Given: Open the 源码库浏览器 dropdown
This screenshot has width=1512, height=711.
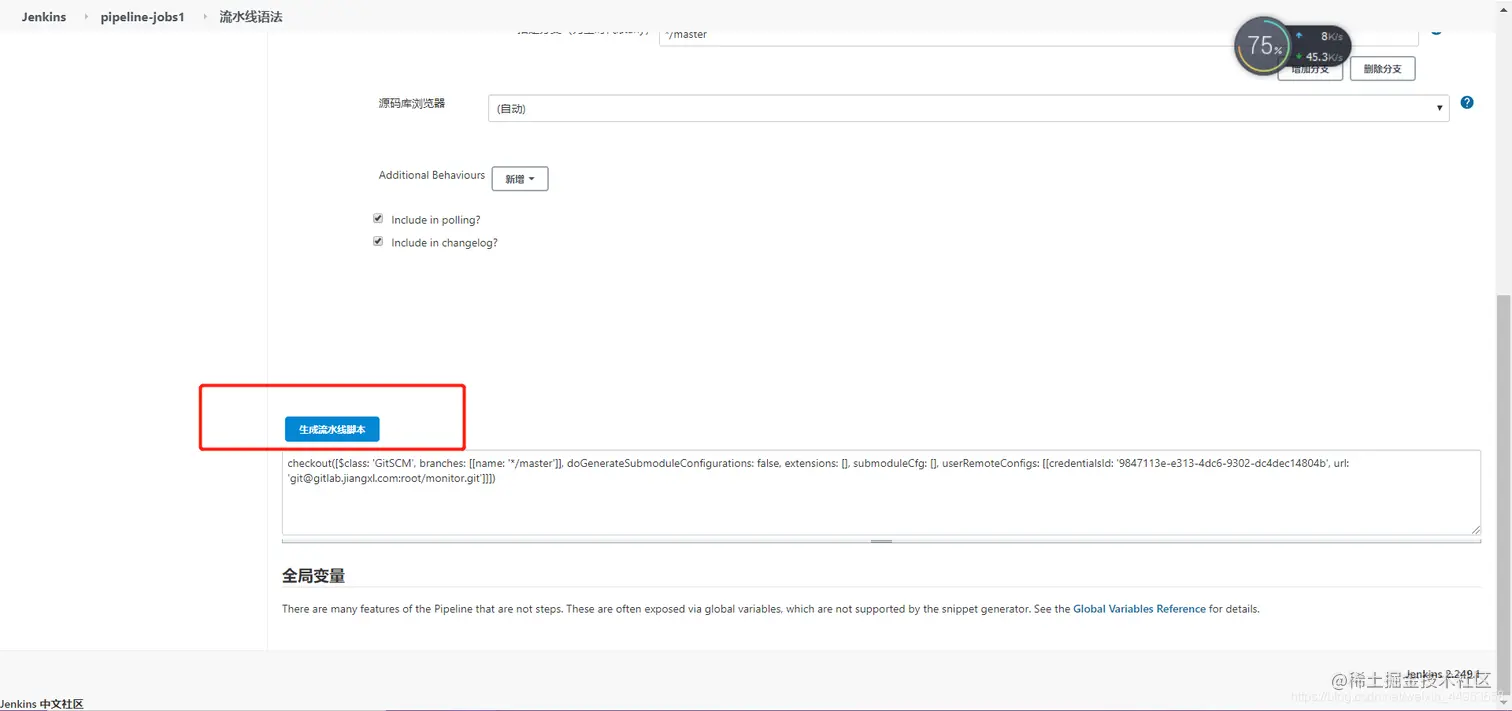Looking at the screenshot, I should (968, 108).
